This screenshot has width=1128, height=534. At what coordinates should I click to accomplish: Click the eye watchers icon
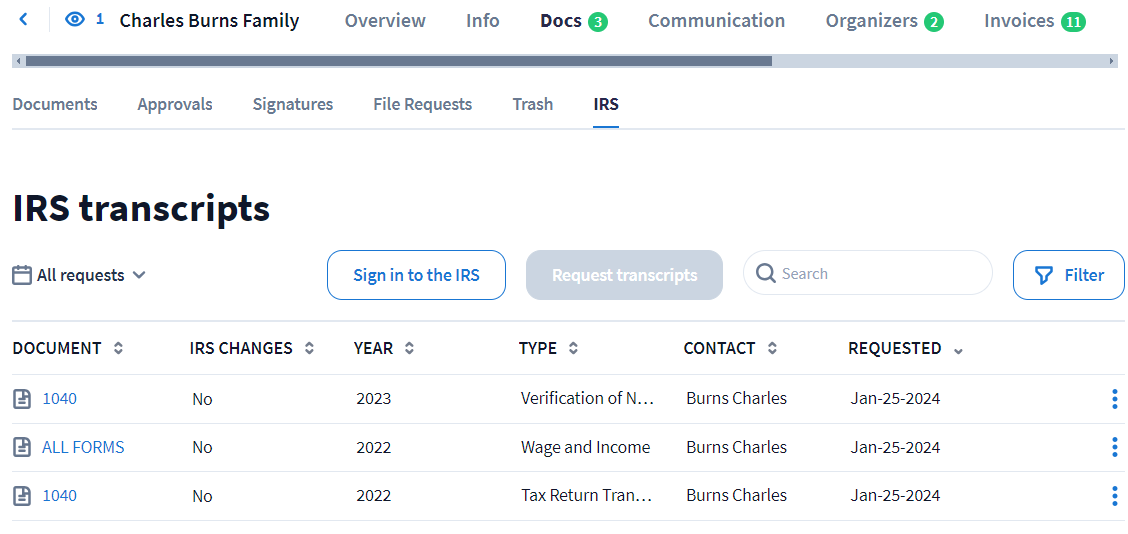tap(75, 20)
